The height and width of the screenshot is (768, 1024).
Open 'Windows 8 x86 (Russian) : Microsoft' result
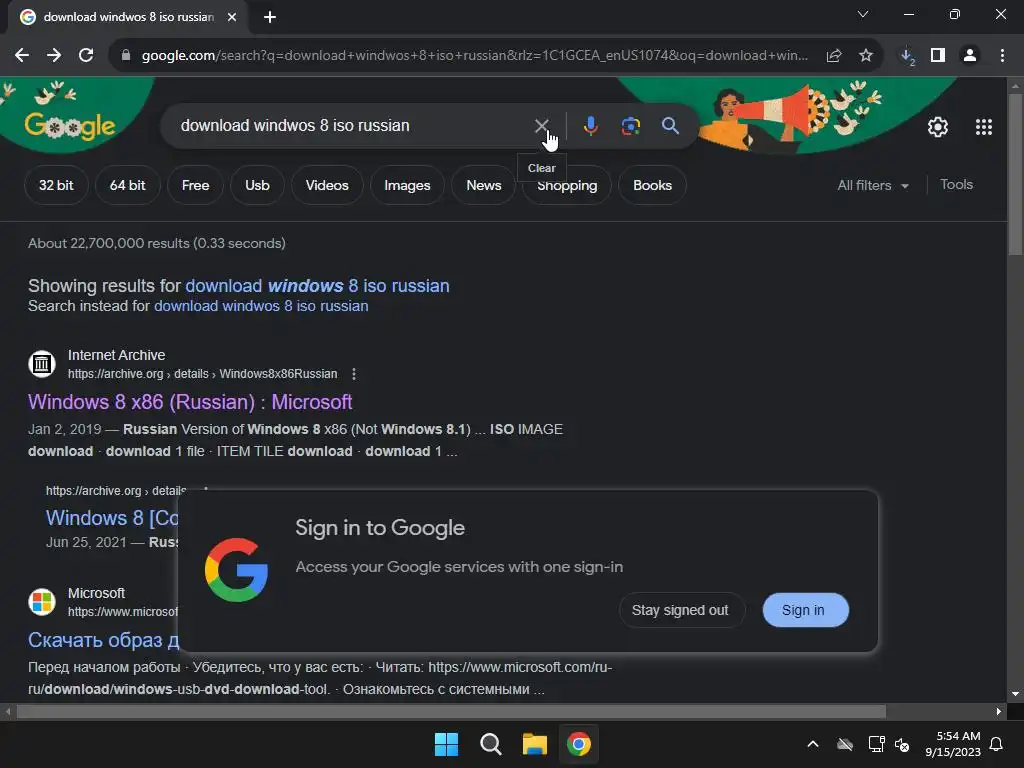tap(190, 402)
